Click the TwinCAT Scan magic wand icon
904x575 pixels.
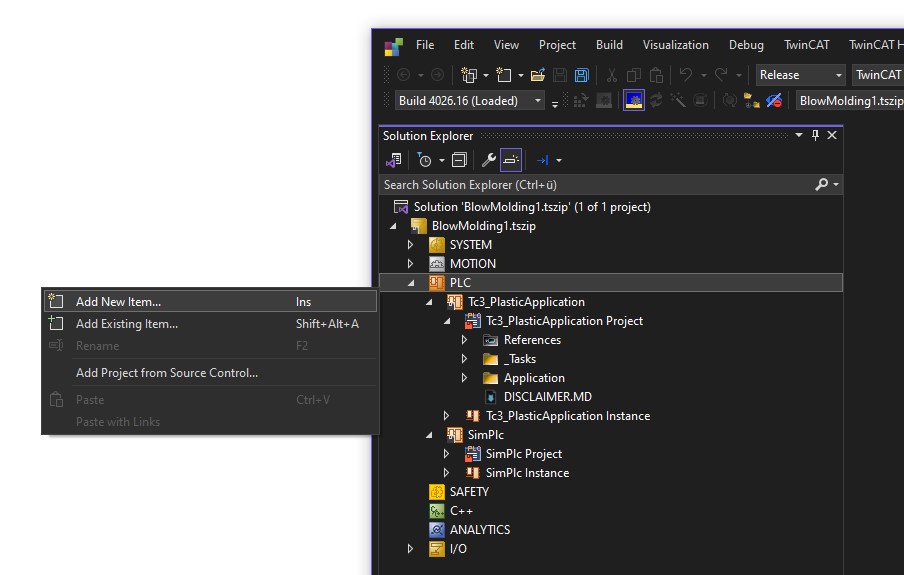pos(678,100)
